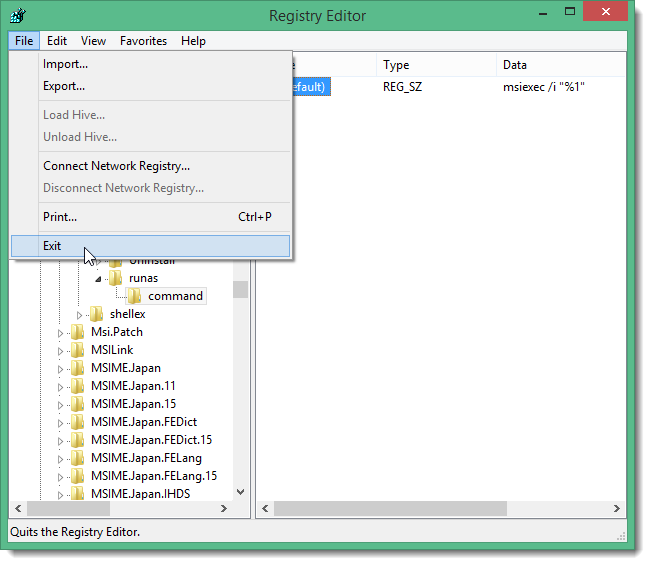The width and height of the screenshot is (650, 565).
Task: Select the MSIME.Japan.FELang key label
Action: pyautogui.click(x=146, y=458)
